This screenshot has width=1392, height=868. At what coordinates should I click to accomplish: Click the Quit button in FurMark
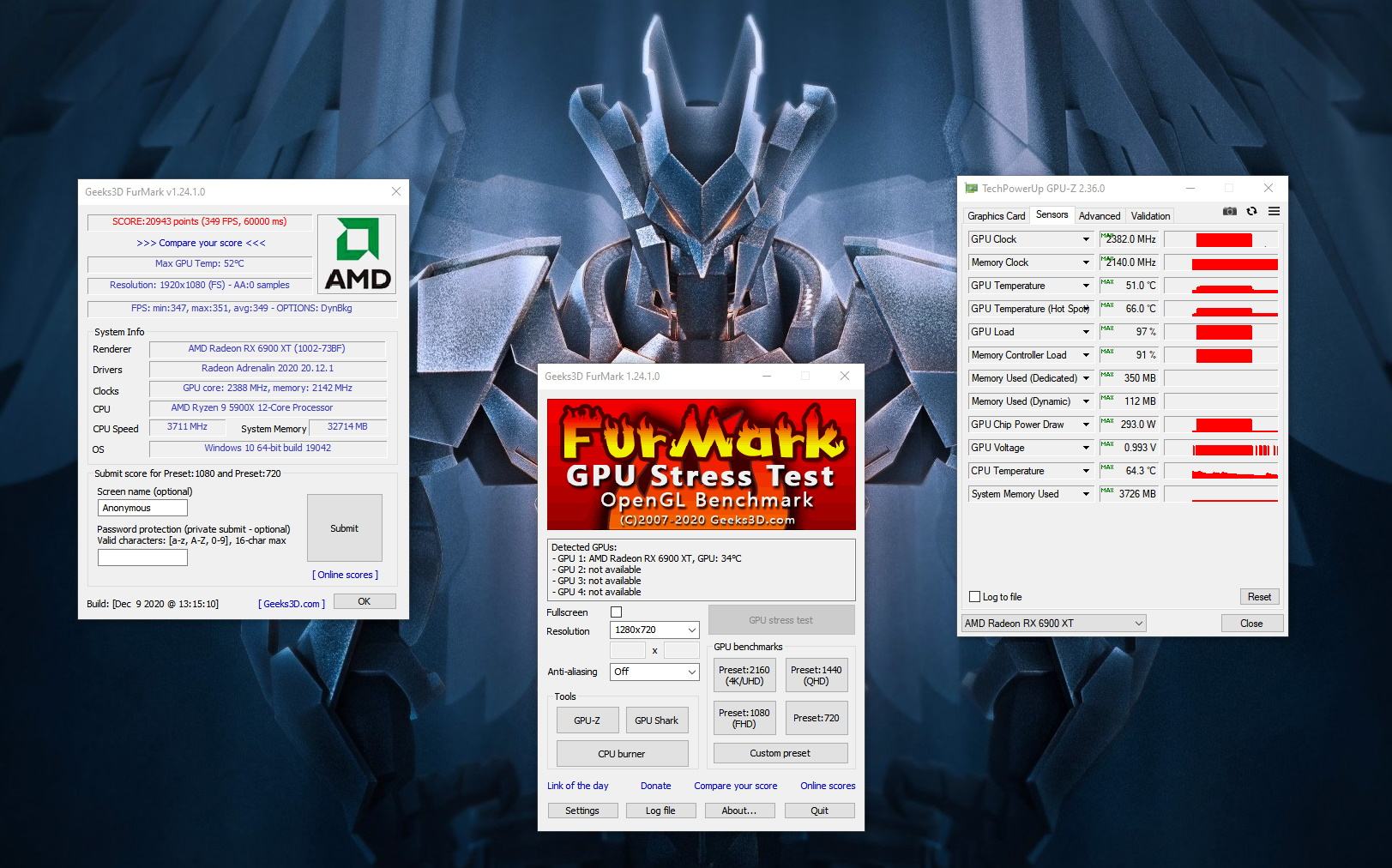[x=820, y=811]
